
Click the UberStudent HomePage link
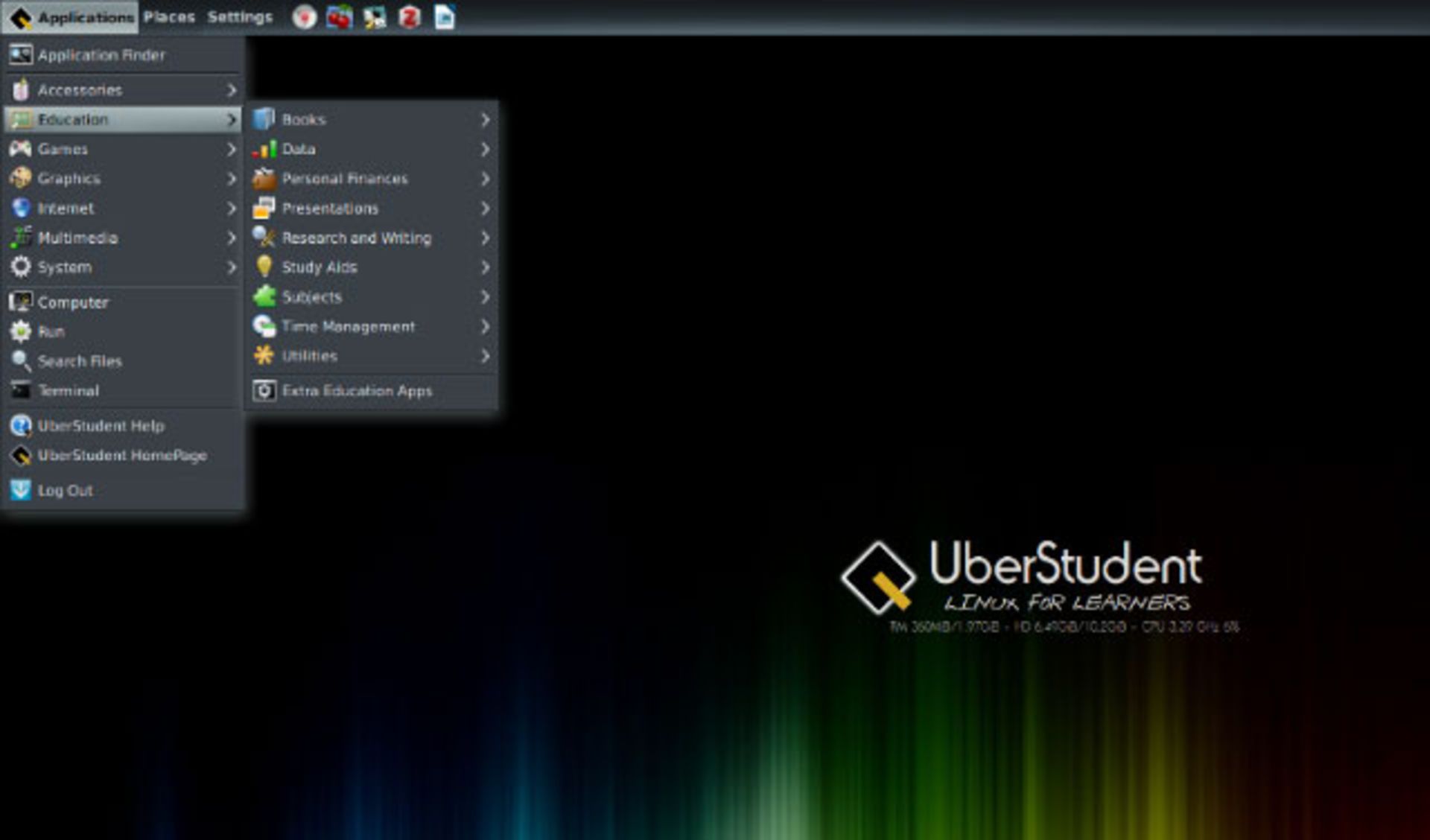[x=123, y=455]
